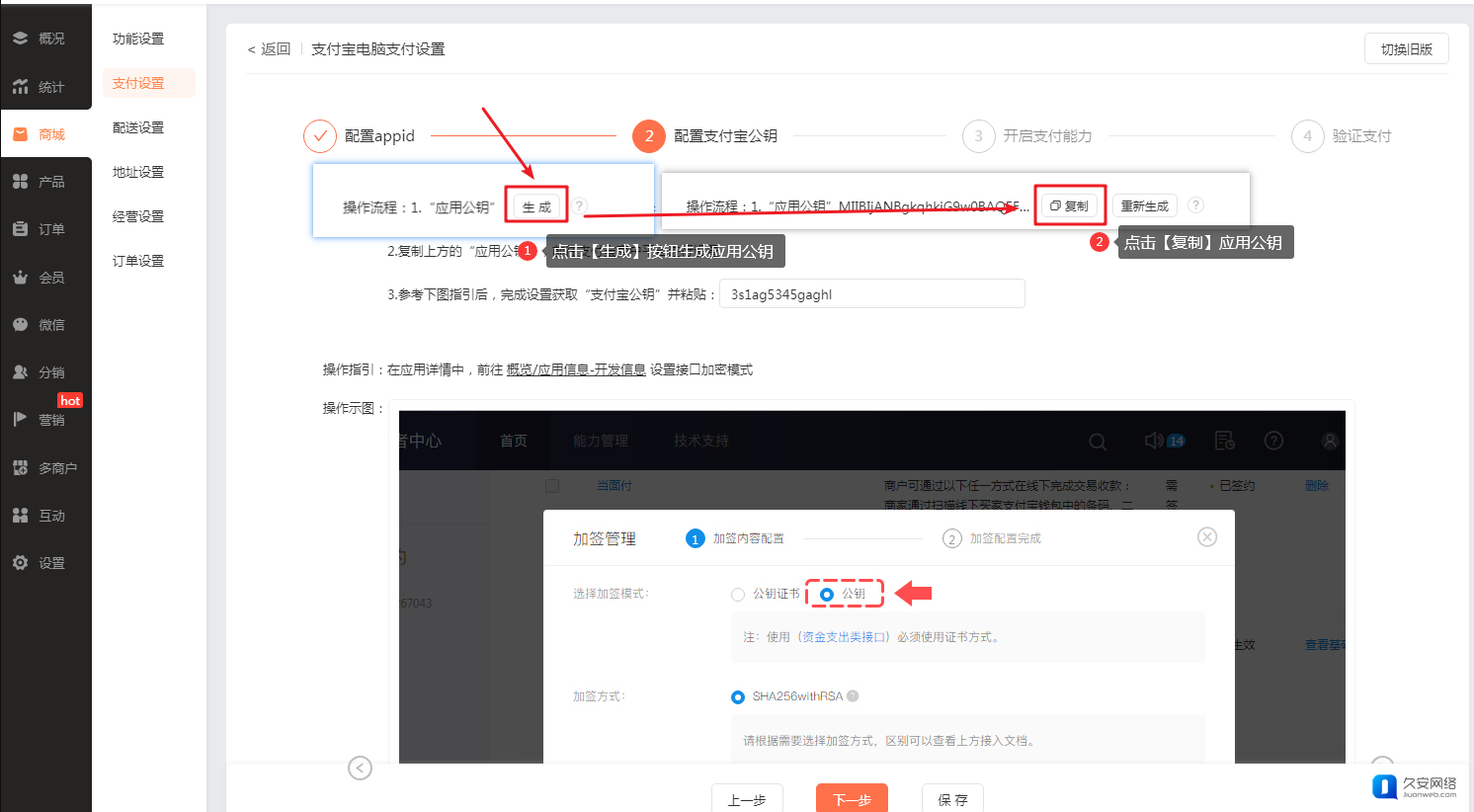Viewport: 1474px width, 812px height.
Task: Click the 下一步 next step button
Action: [x=852, y=798]
